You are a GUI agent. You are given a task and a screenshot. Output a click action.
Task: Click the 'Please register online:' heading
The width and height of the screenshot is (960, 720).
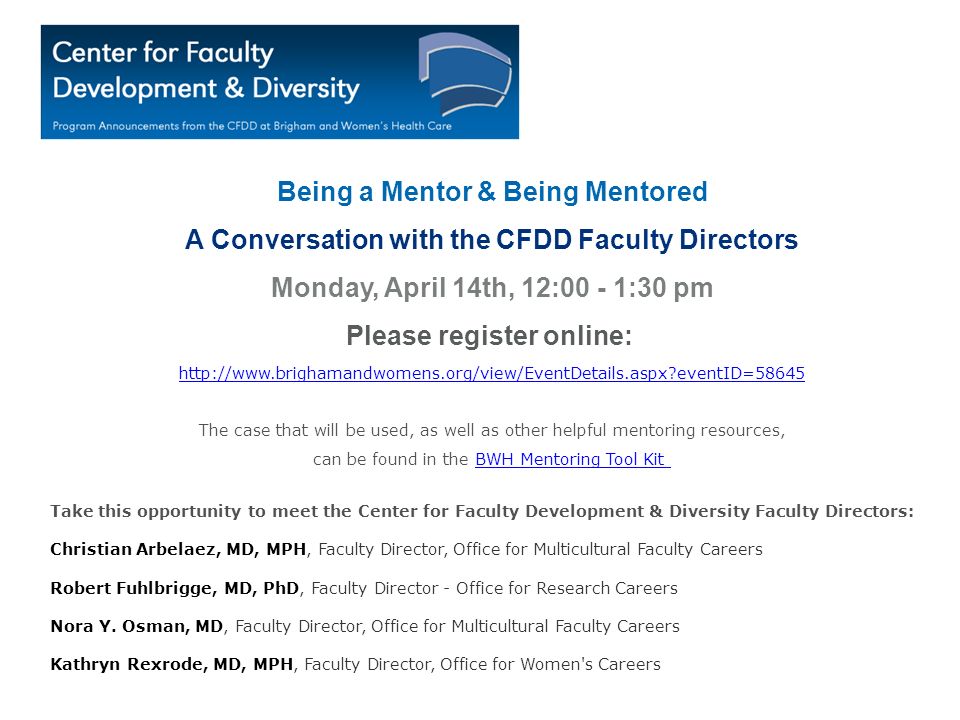point(489,336)
